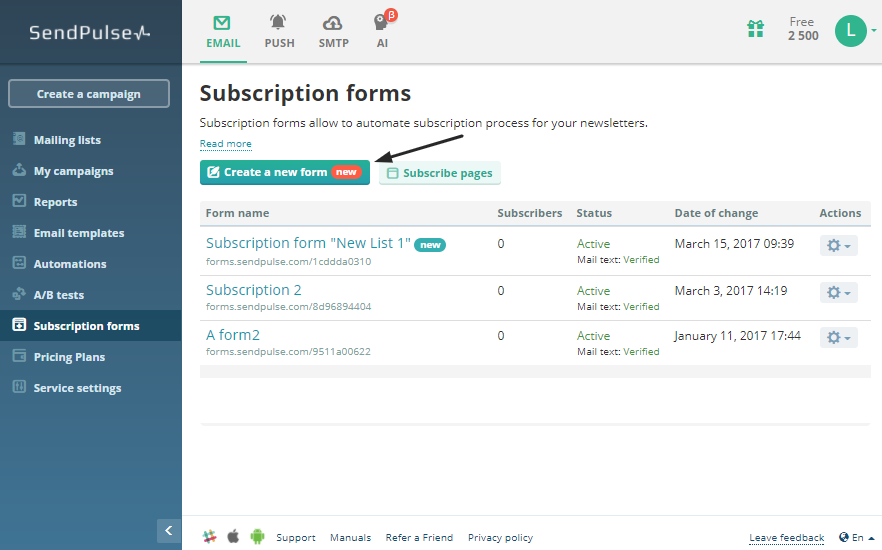The height and width of the screenshot is (550, 882).
Task: Open actions gear for A form2
Action: click(x=839, y=337)
